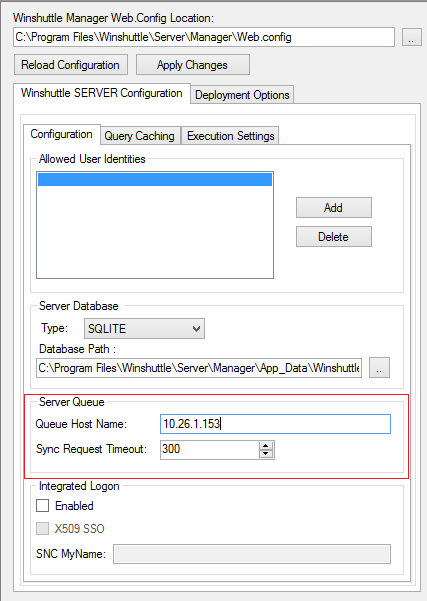Delete the selected user identity

point(333,236)
